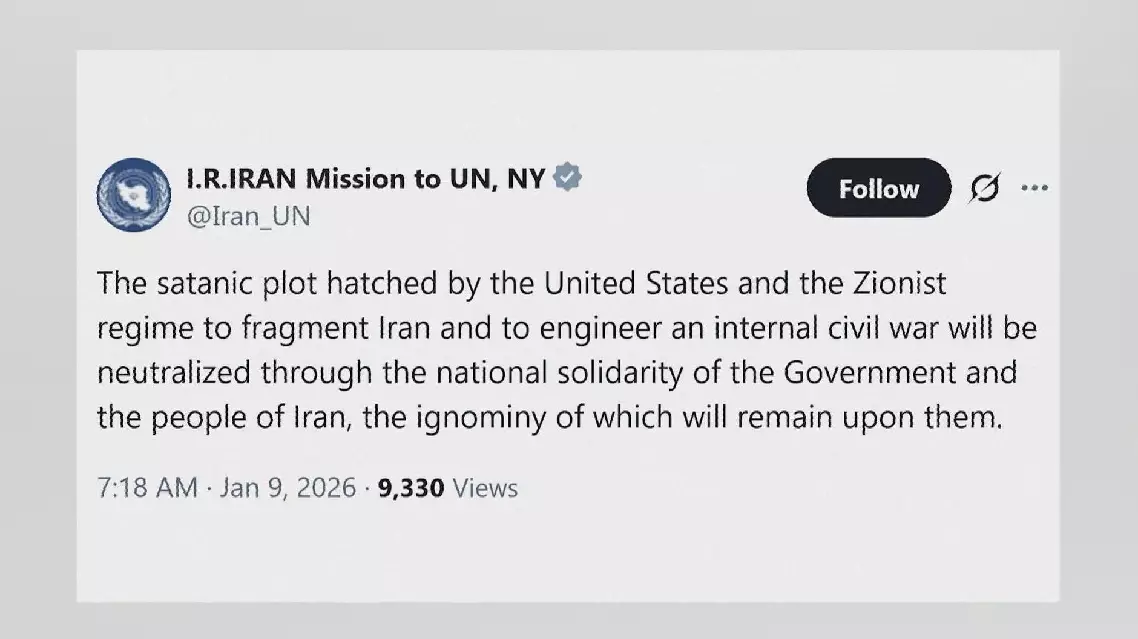The height and width of the screenshot is (639, 1138).
Task: Click the blue verified checkmark badge
Action: pos(568,179)
